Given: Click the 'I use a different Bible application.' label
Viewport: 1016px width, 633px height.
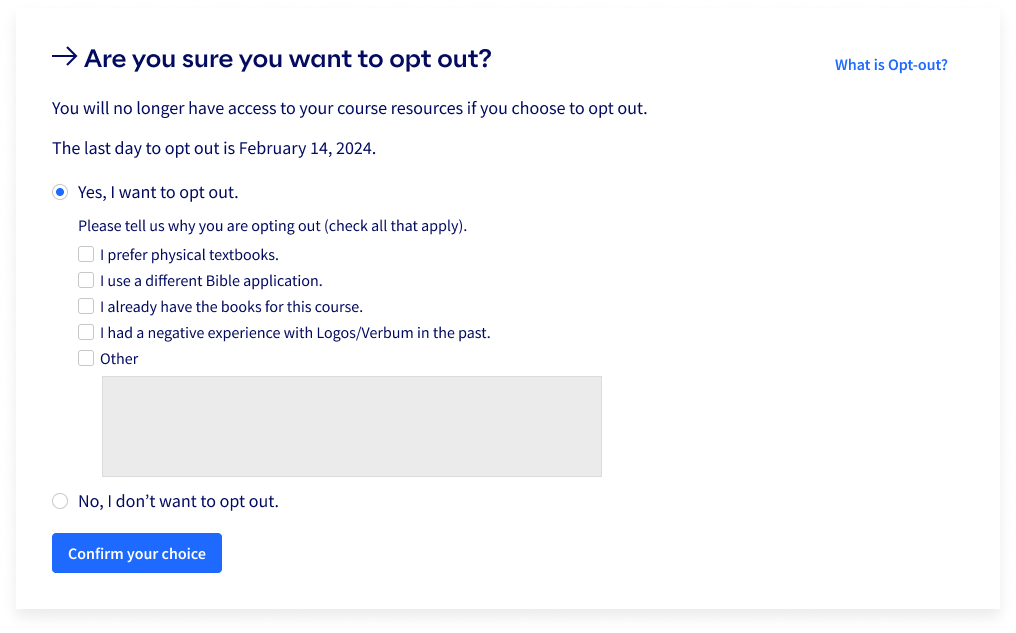Looking at the screenshot, I should click(x=211, y=281).
